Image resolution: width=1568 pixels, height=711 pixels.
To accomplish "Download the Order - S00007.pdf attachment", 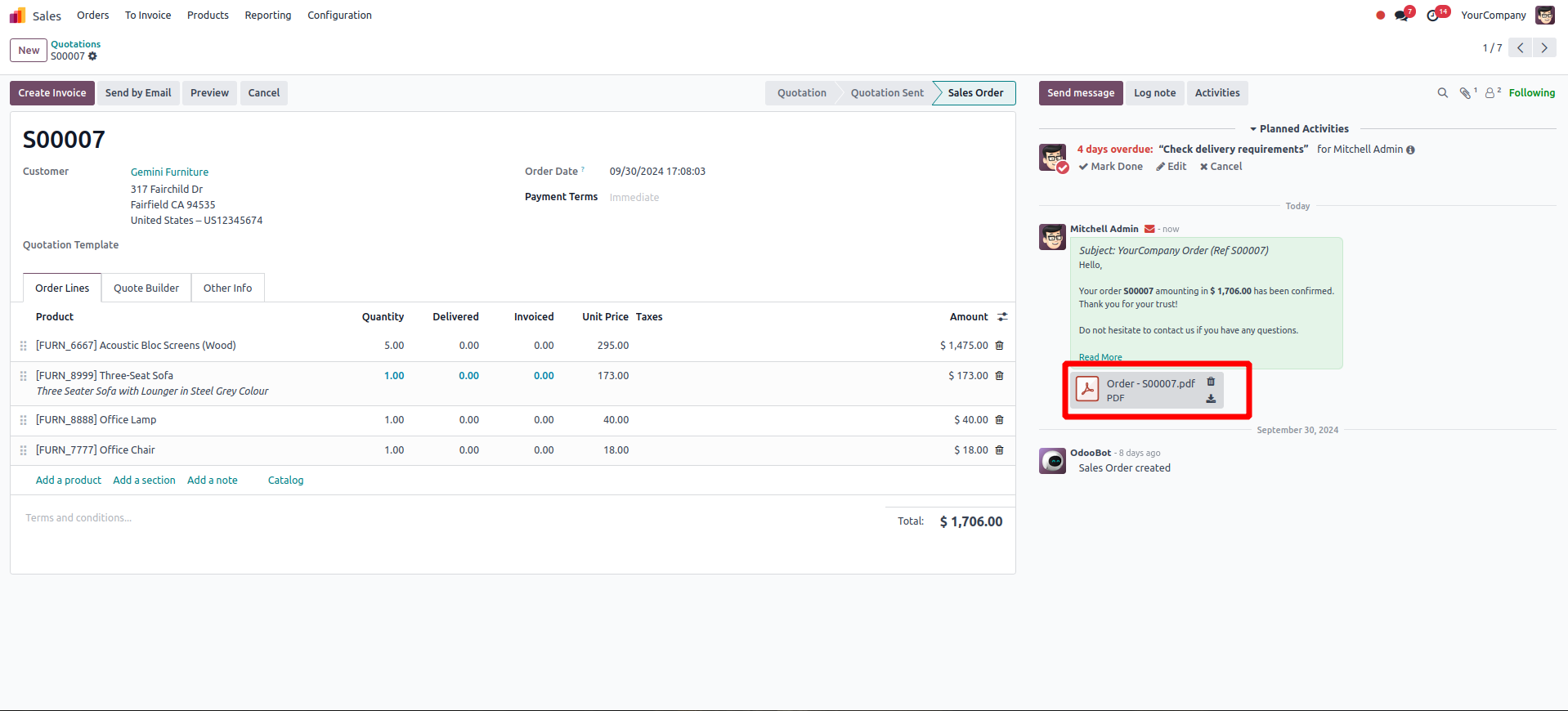I will pos(1211,399).
